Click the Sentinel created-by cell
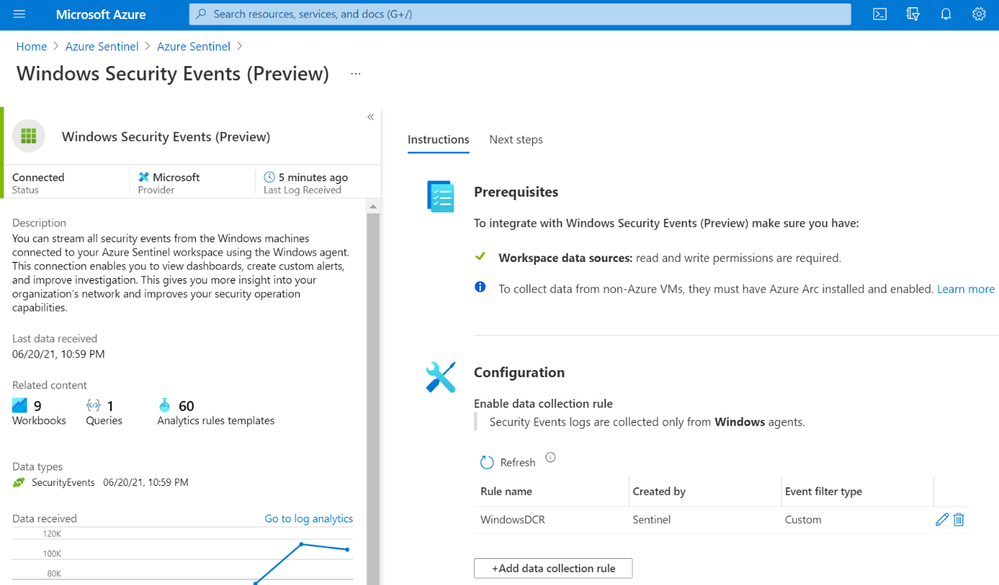 pos(651,519)
